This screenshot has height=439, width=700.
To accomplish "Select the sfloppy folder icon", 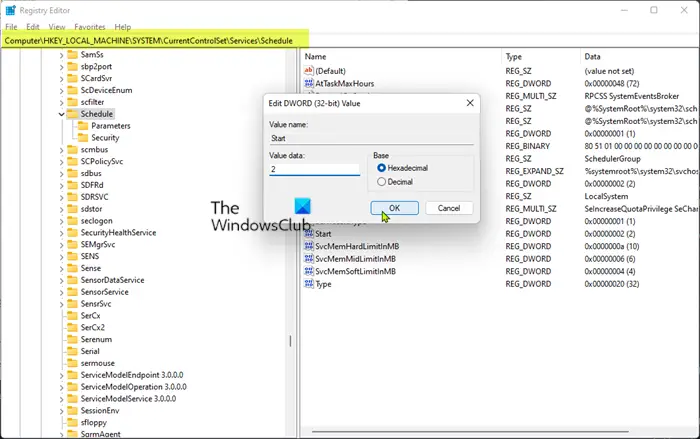I will click(x=72, y=422).
